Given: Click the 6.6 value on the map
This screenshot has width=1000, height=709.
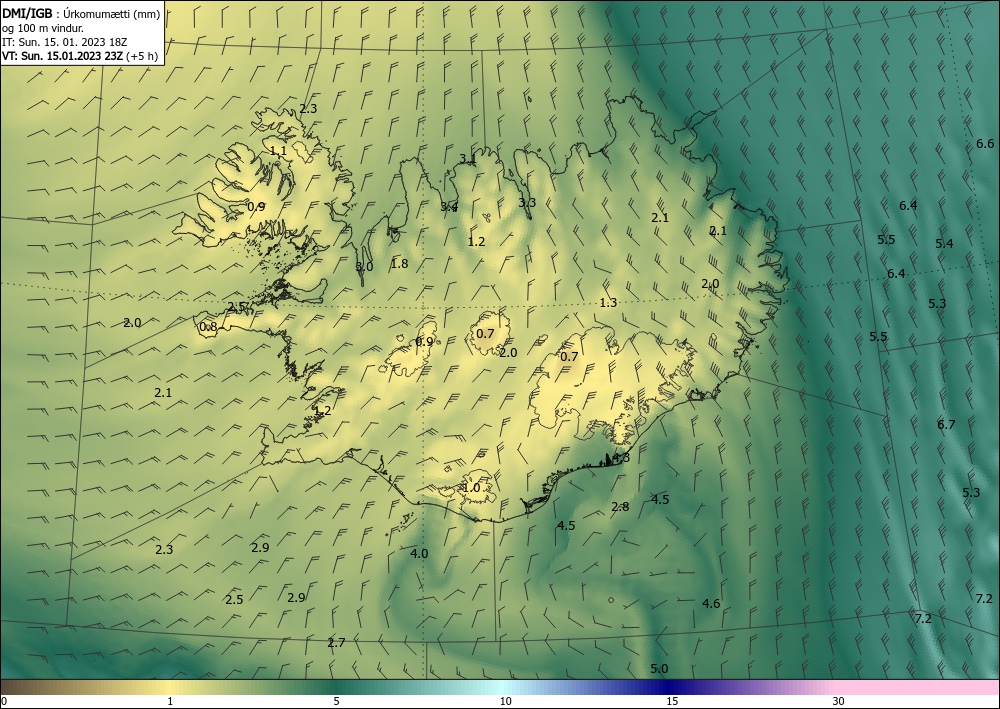Looking at the screenshot, I should (985, 143).
